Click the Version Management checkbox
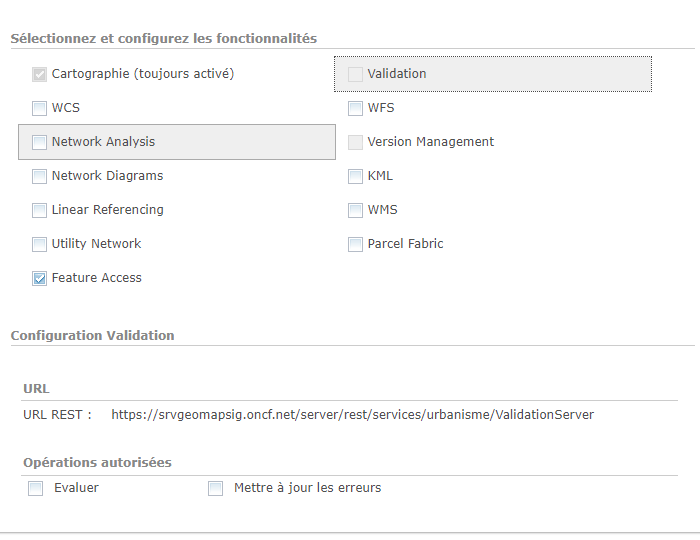This screenshot has width=700, height=540. click(x=355, y=142)
